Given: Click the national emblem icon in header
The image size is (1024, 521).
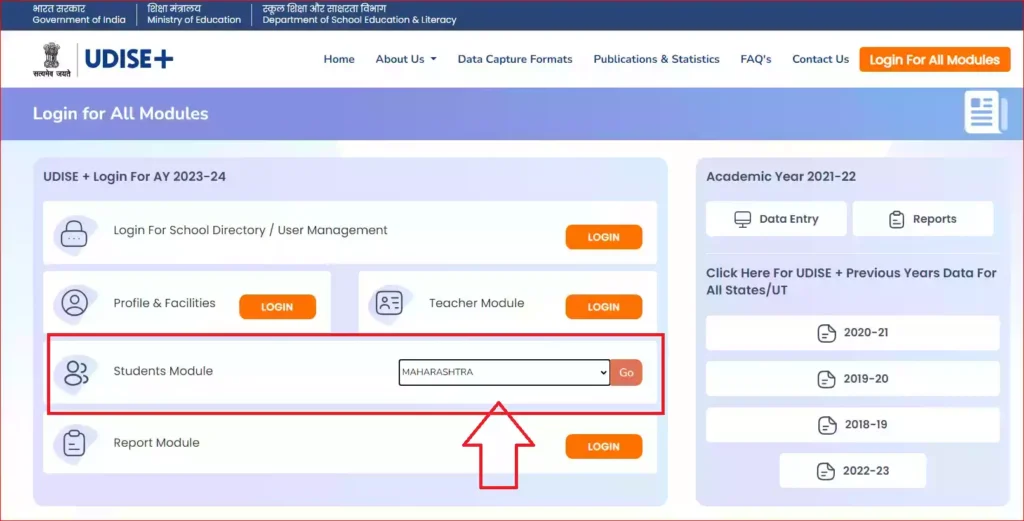Looking at the screenshot, I should (52, 59).
